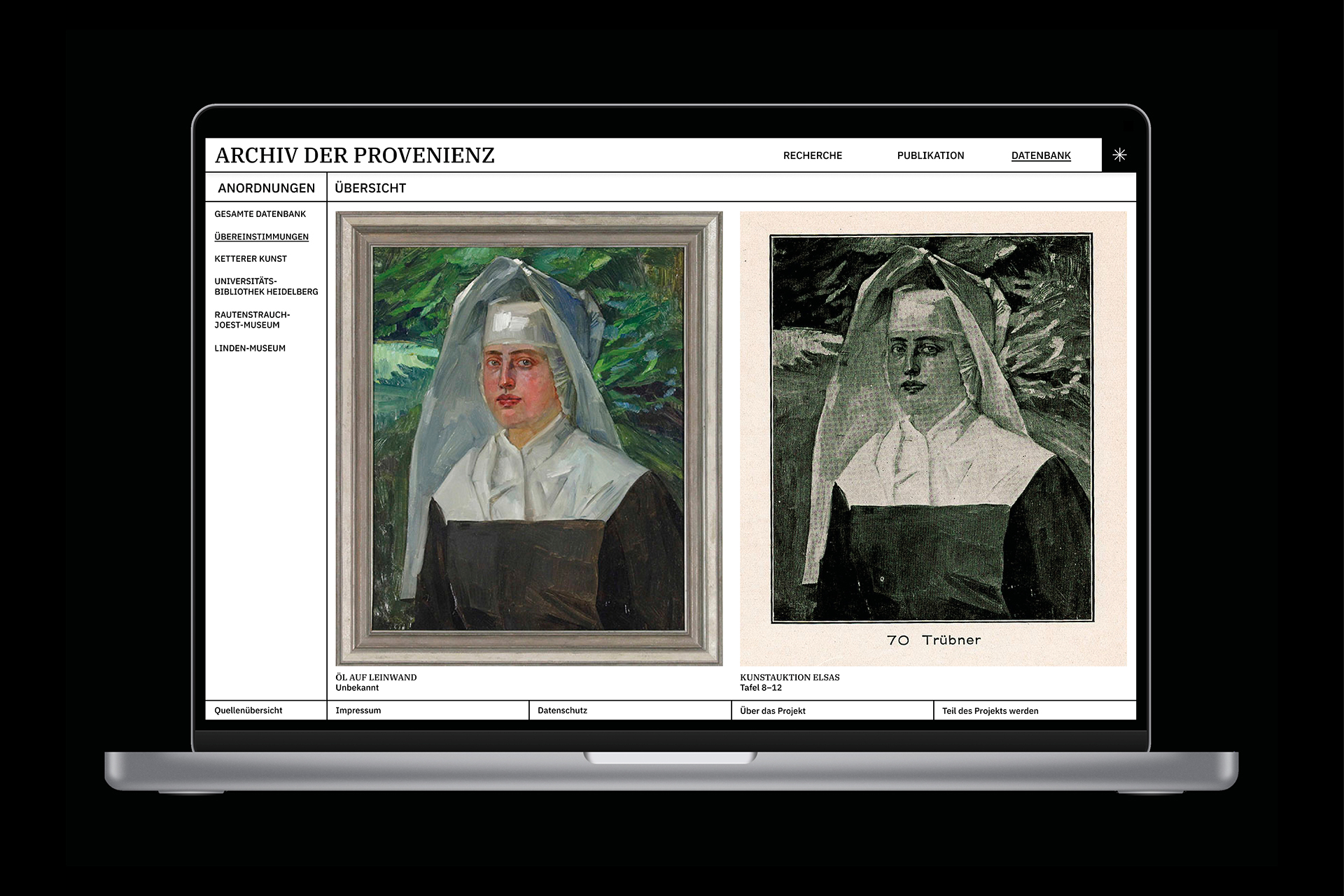The width and height of the screenshot is (1344, 896).
Task: Click the Unbekannt caption text
Action: click(357, 688)
